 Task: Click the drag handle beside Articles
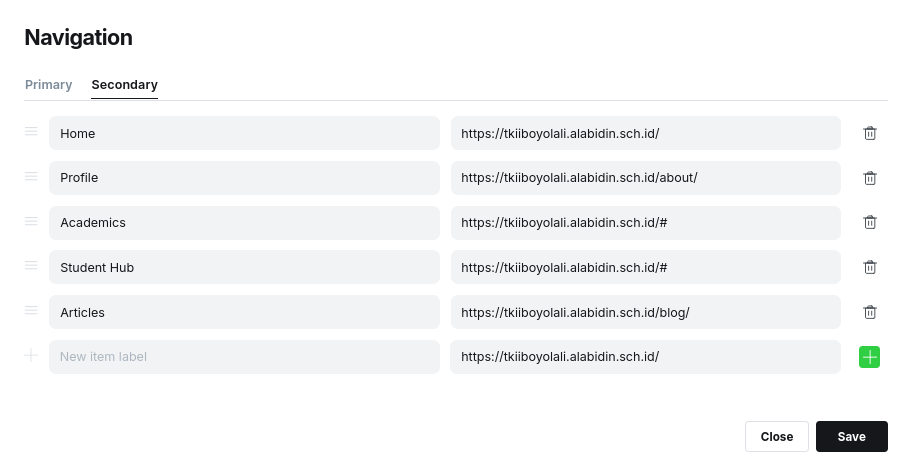click(31, 311)
